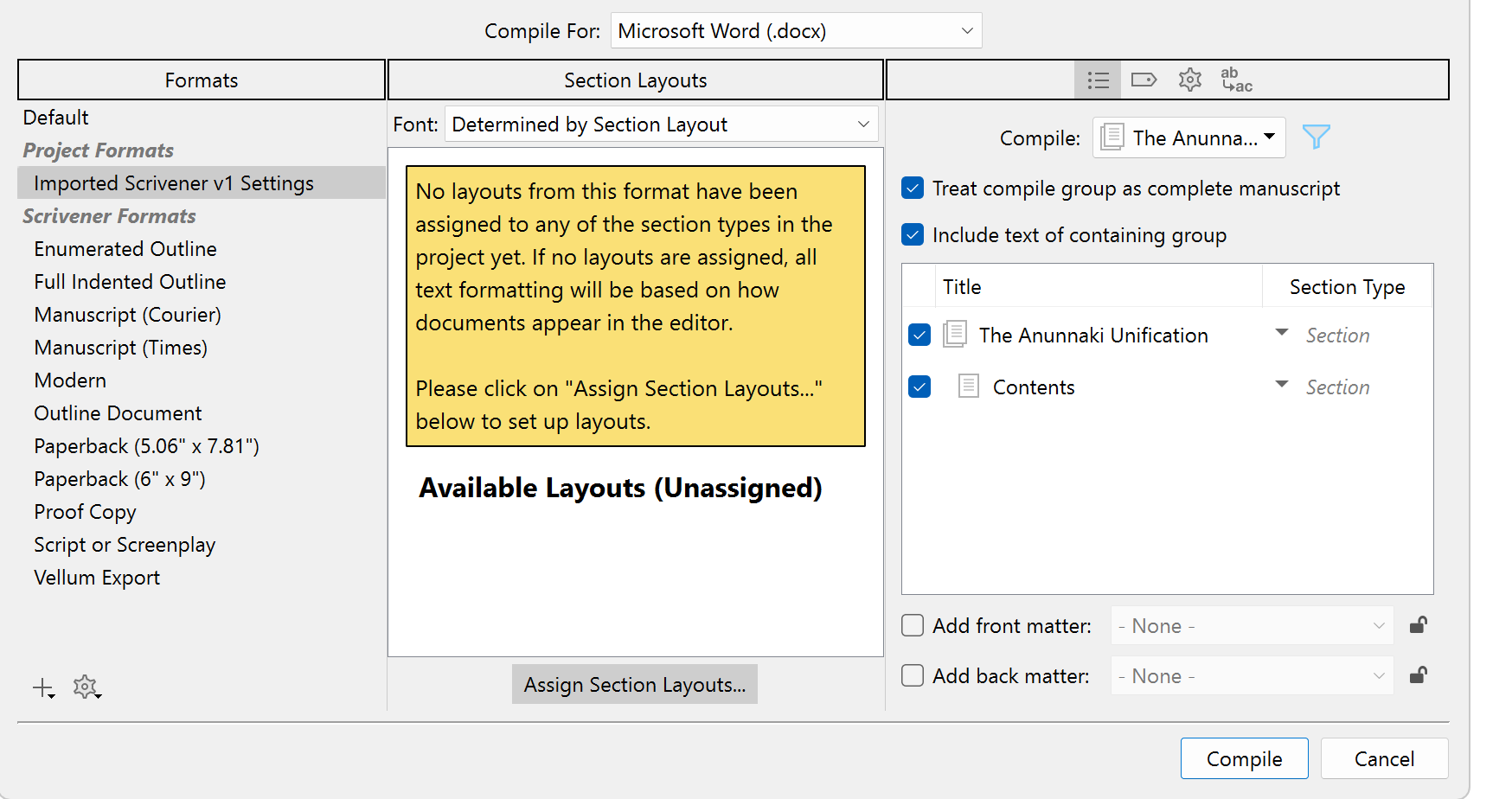Viewport: 1512px width, 799px height.
Task: Enable Add front matter checkbox
Action: [x=913, y=625]
